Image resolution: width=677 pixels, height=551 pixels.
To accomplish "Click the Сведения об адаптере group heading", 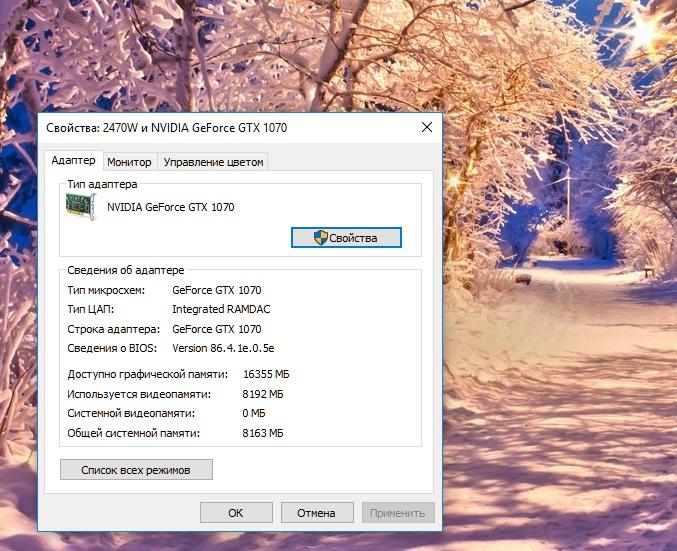I will tap(126, 270).
